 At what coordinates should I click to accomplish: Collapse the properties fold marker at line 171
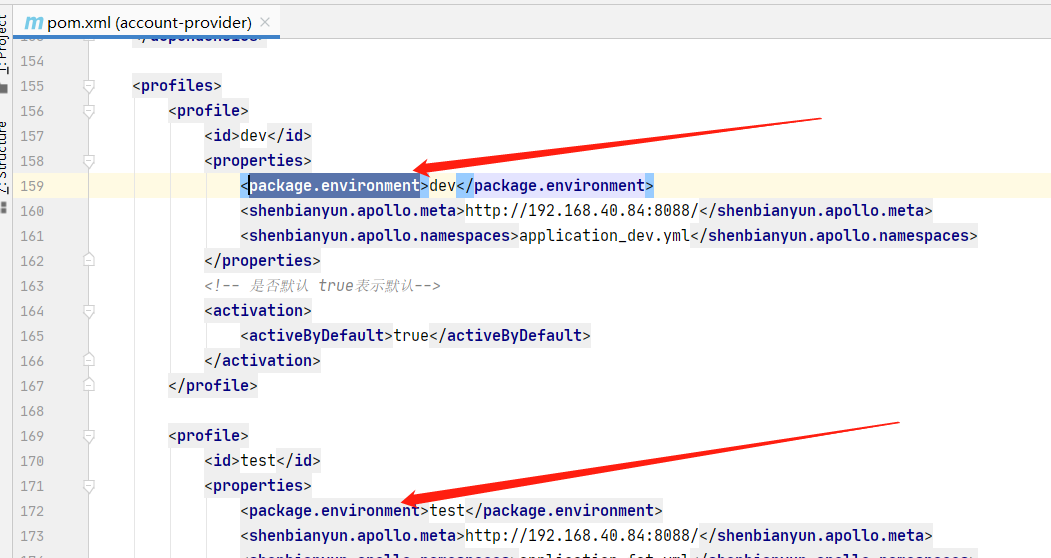click(88, 486)
